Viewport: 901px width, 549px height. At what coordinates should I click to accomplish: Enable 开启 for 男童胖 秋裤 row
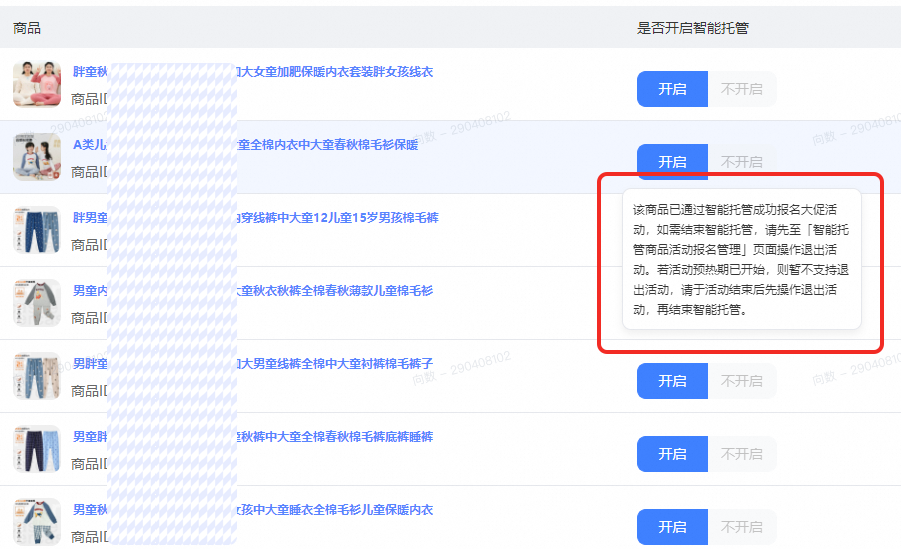click(x=672, y=454)
